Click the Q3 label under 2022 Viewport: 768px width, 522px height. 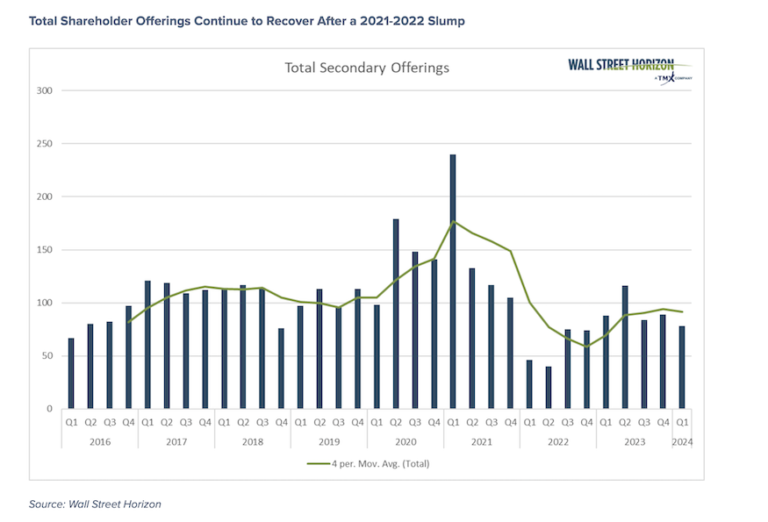point(568,422)
